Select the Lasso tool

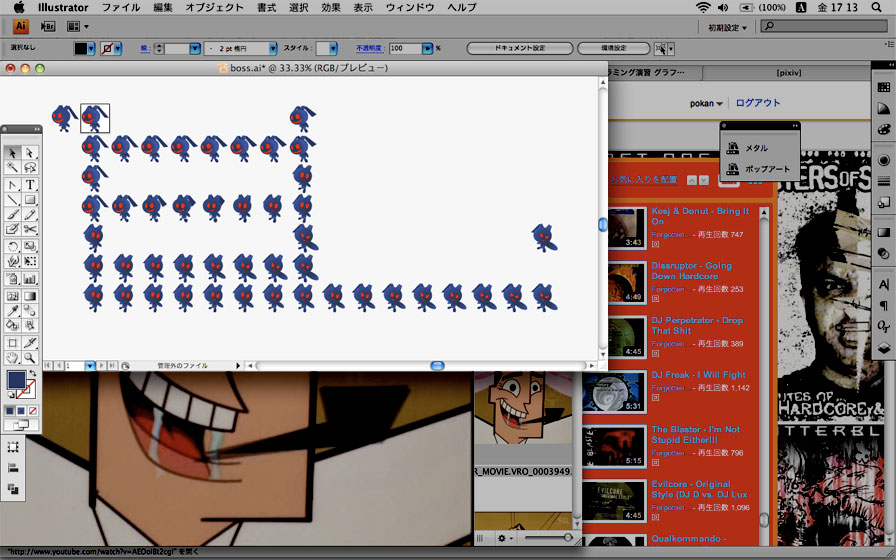30,167
